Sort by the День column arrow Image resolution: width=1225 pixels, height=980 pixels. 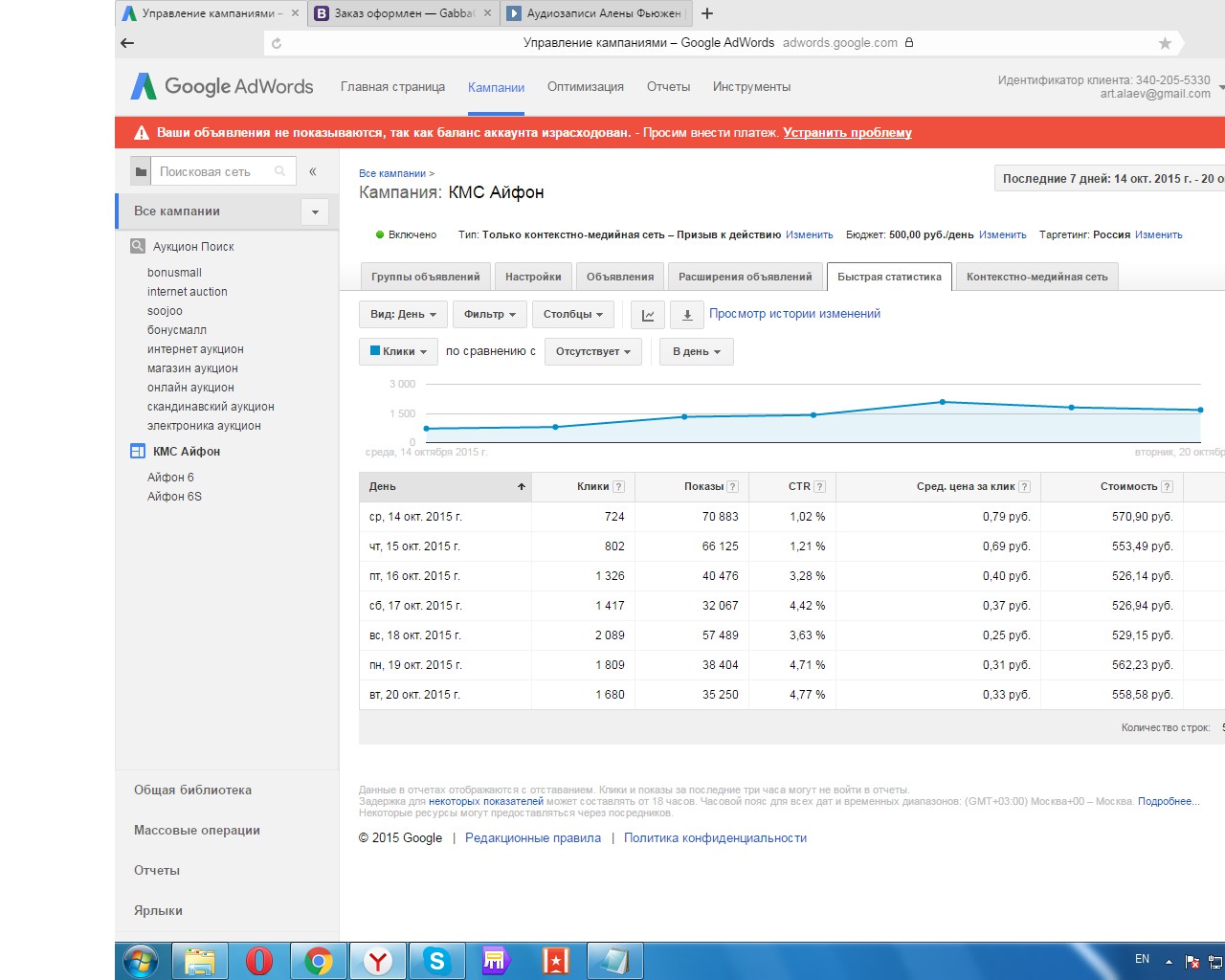tap(522, 487)
